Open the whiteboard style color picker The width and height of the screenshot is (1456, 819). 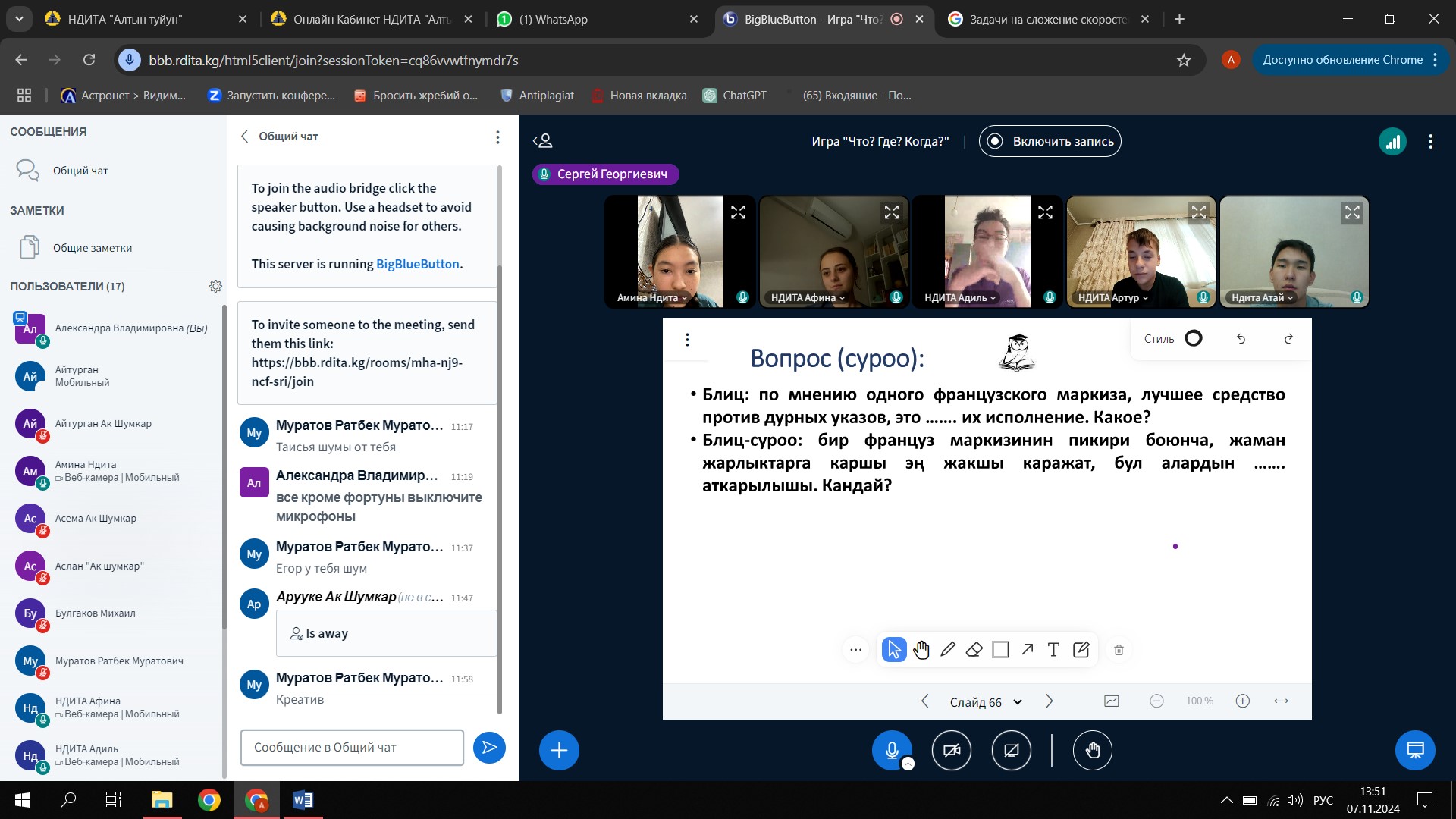(x=1194, y=339)
